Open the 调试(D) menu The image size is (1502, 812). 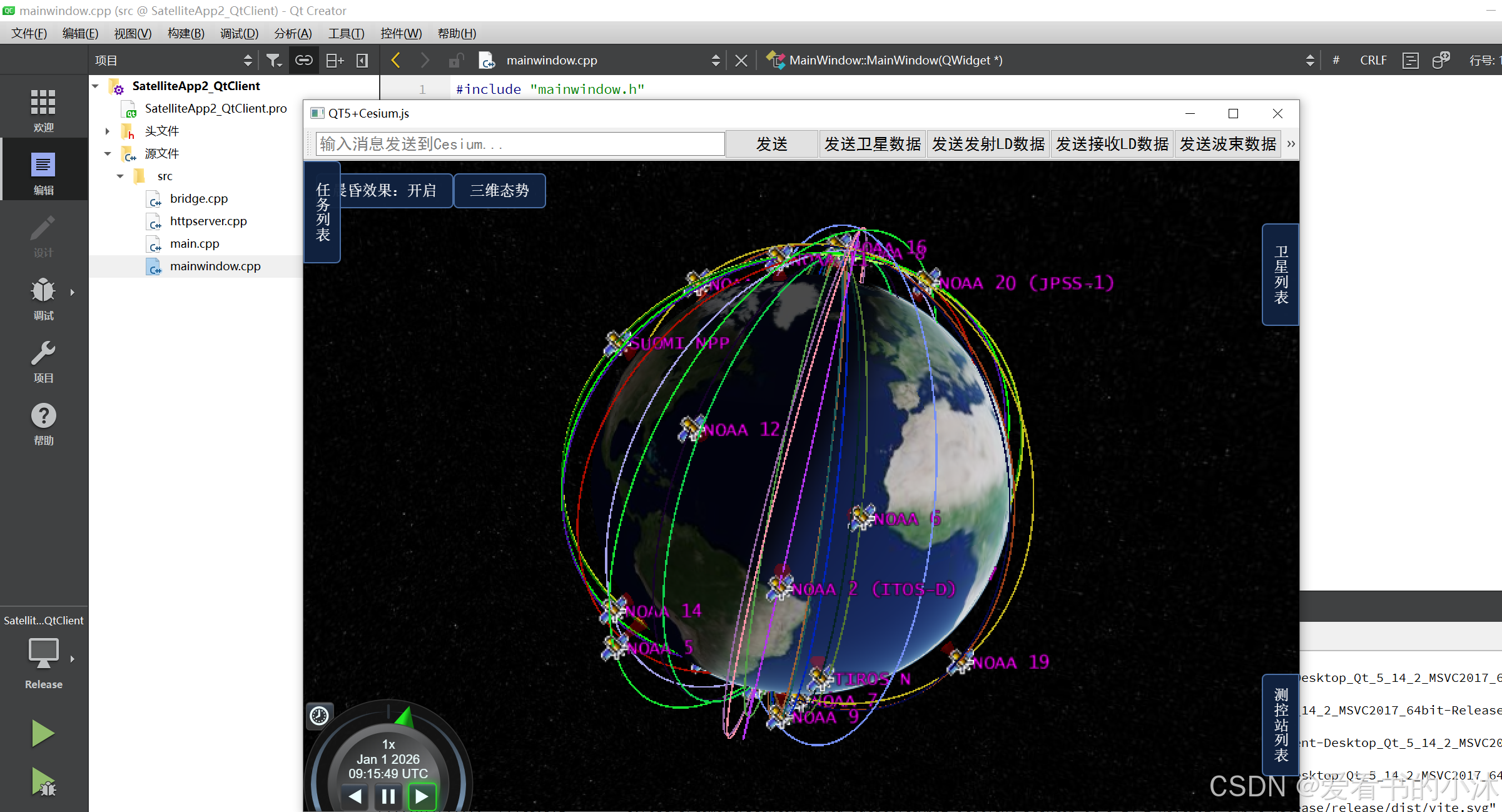coord(239,33)
